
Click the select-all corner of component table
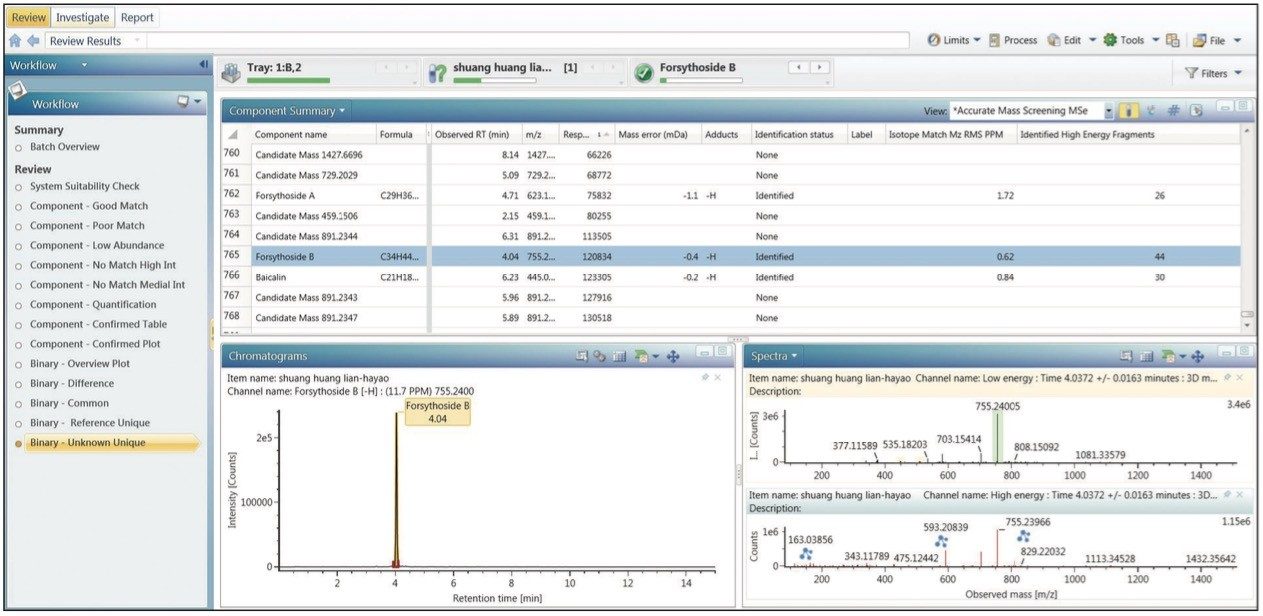tap(233, 134)
